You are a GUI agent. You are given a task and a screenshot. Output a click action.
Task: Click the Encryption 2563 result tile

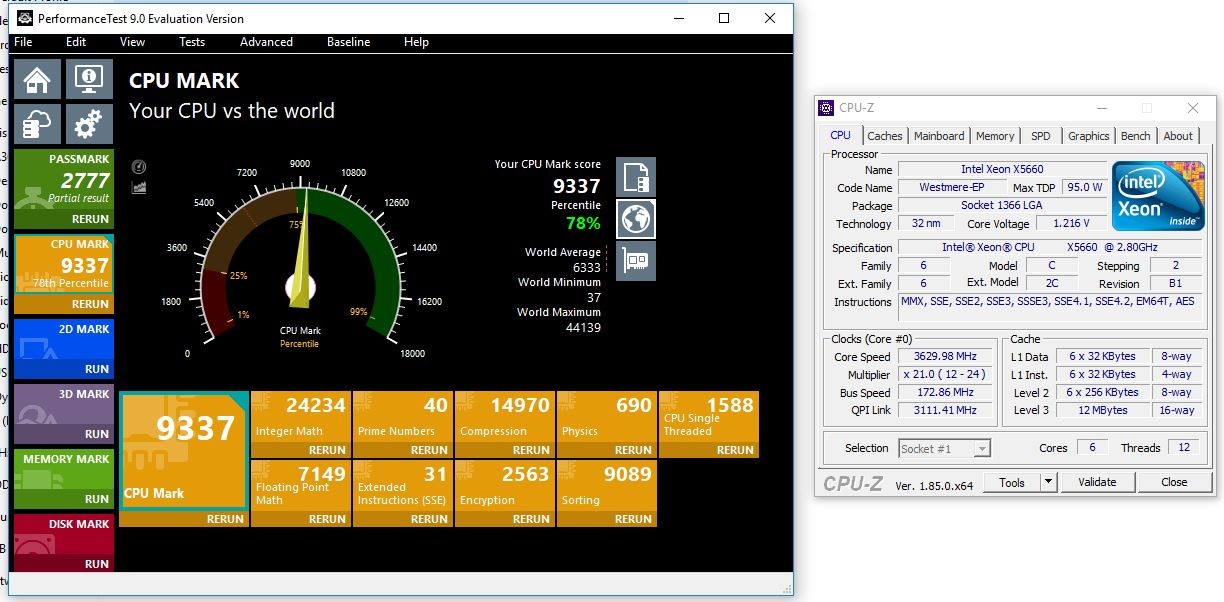pos(503,486)
